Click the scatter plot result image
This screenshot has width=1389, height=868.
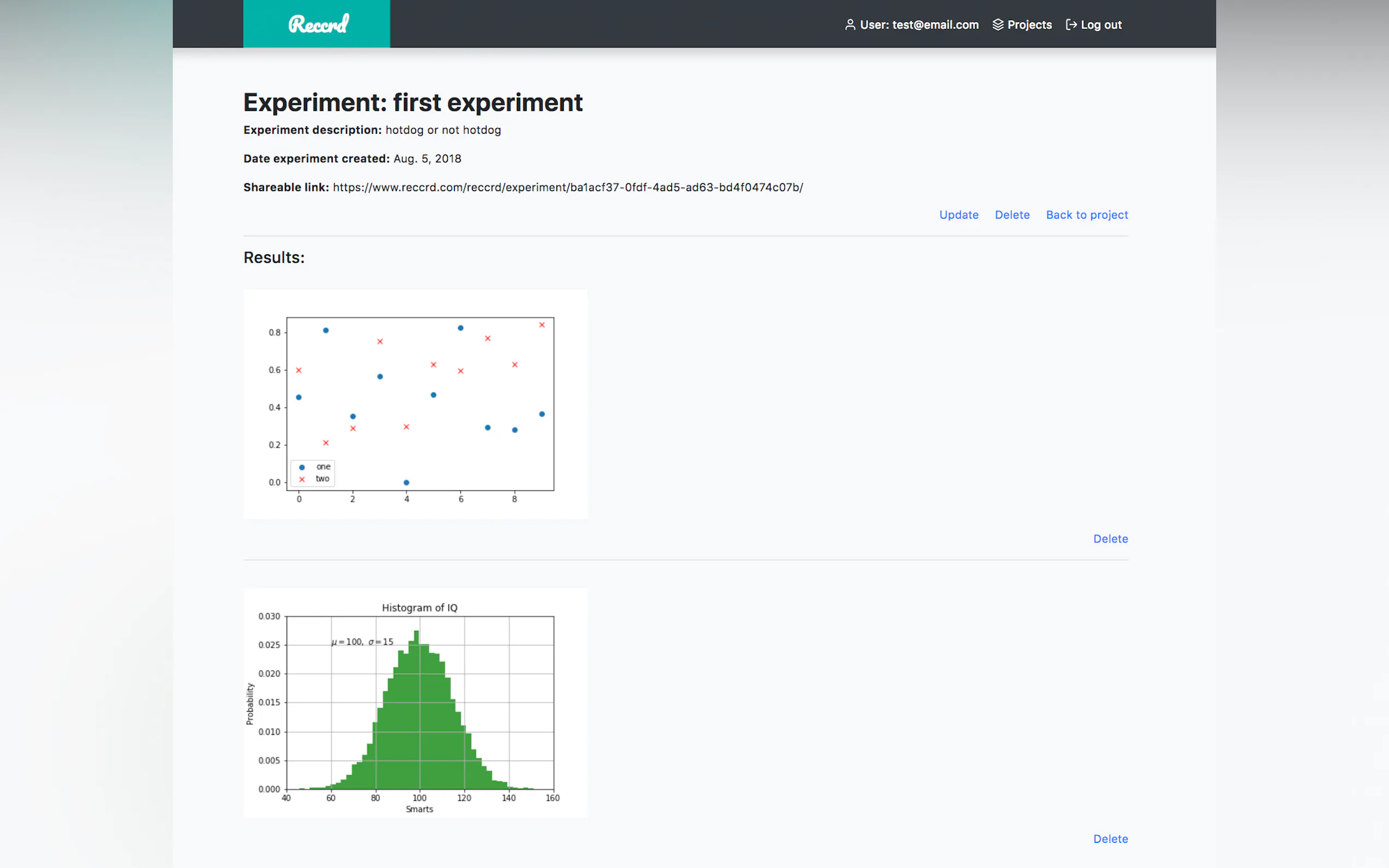pyautogui.click(x=416, y=404)
